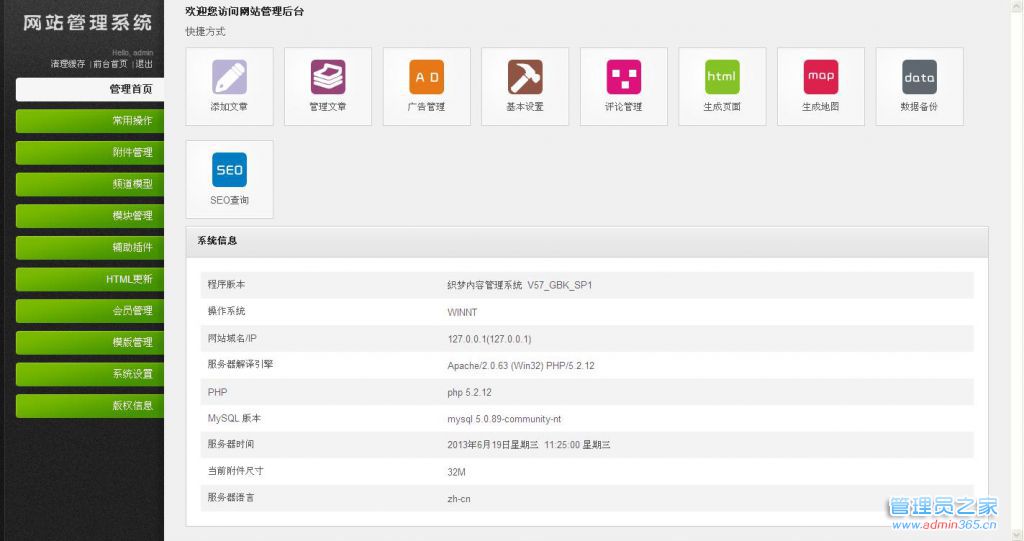Click the 清理缓存 link
This screenshot has height=541, width=1024.
pos(68,64)
